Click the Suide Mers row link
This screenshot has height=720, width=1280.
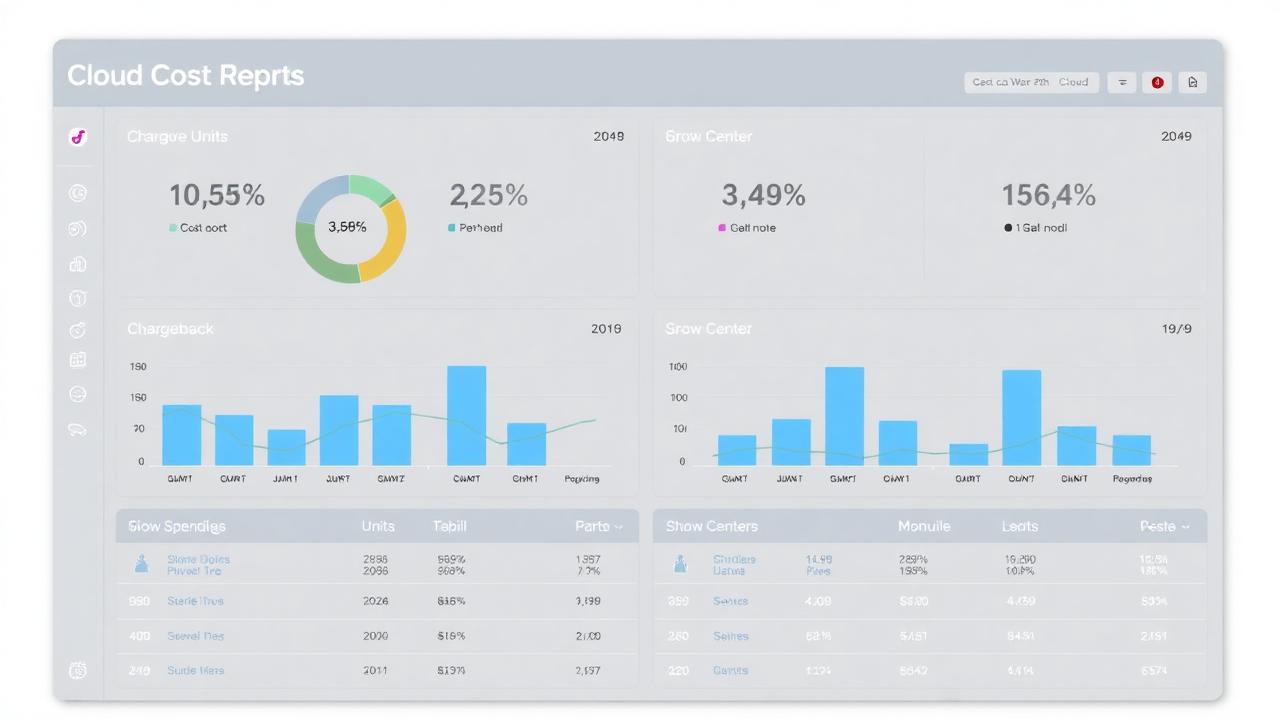(x=196, y=670)
